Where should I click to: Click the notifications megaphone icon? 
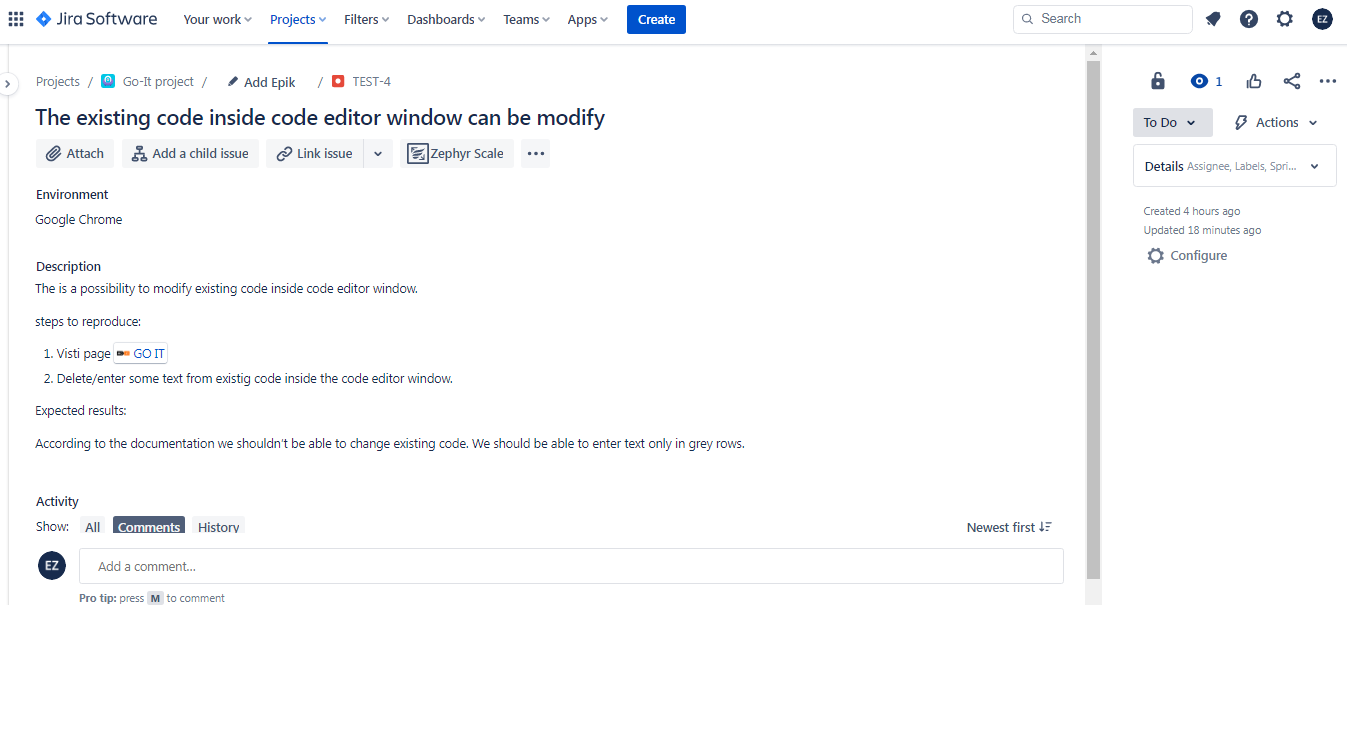tap(1213, 18)
